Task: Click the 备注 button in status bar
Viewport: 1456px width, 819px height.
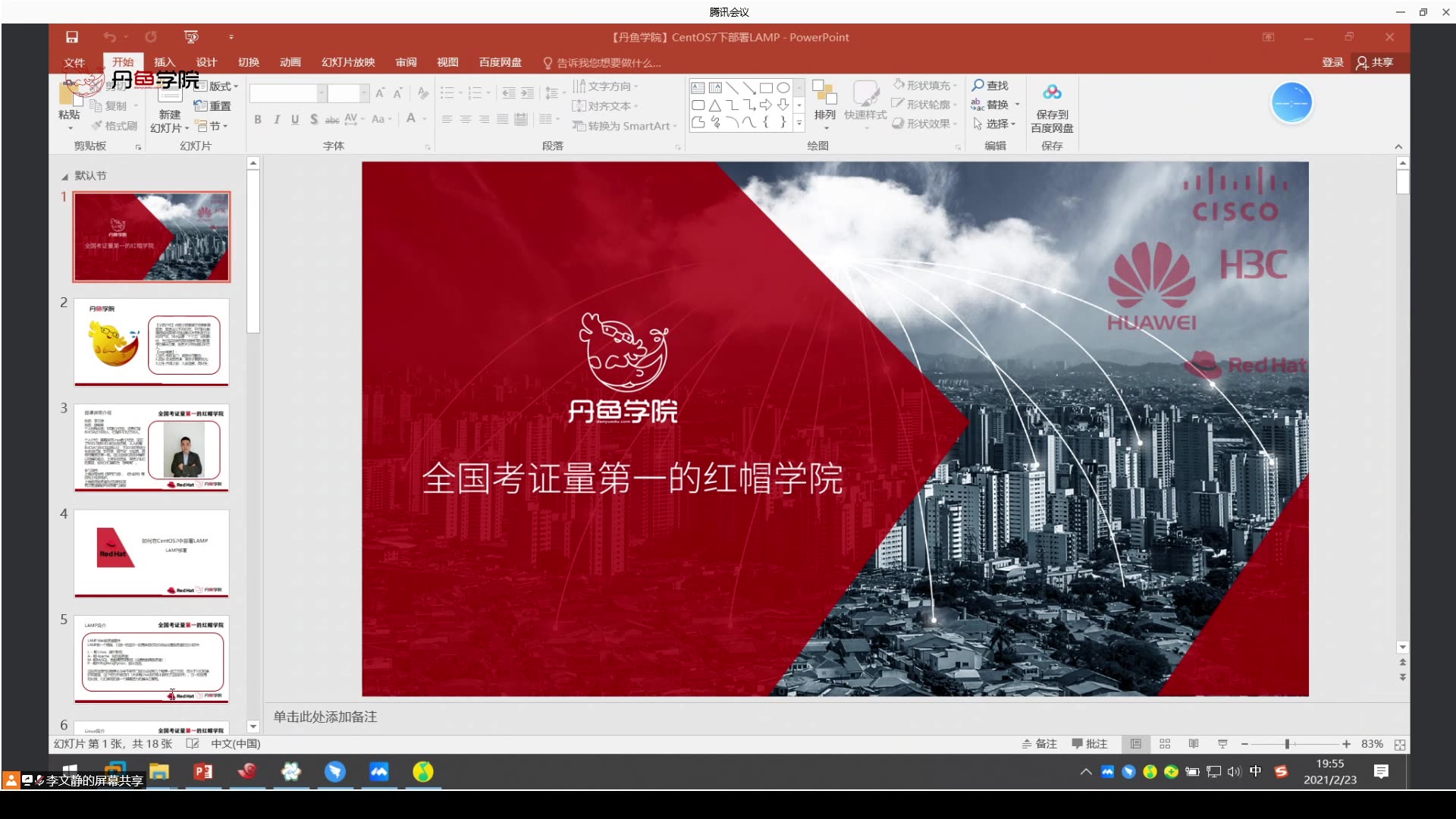Action: click(x=1039, y=744)
